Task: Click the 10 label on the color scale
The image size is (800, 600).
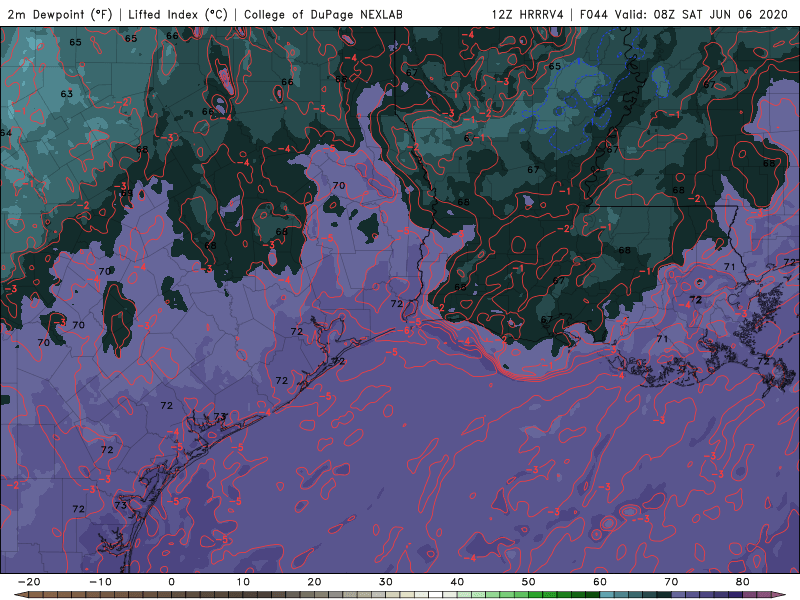Action: [x=243, y=582]
